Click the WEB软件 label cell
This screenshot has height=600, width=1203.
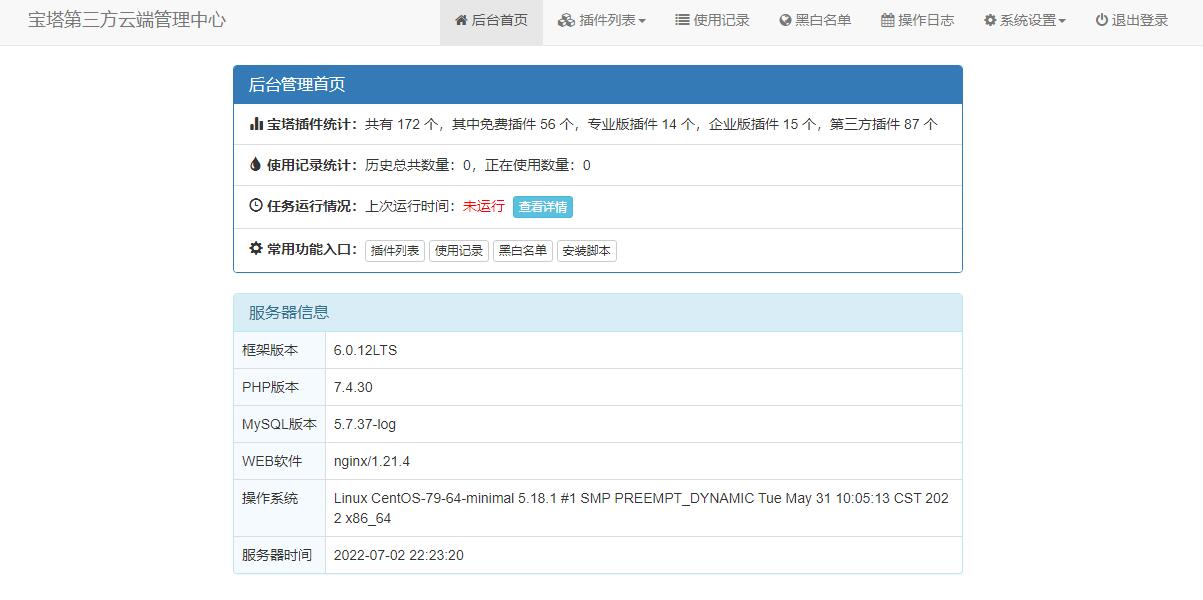pyautogui.click(x=280, y=461)
